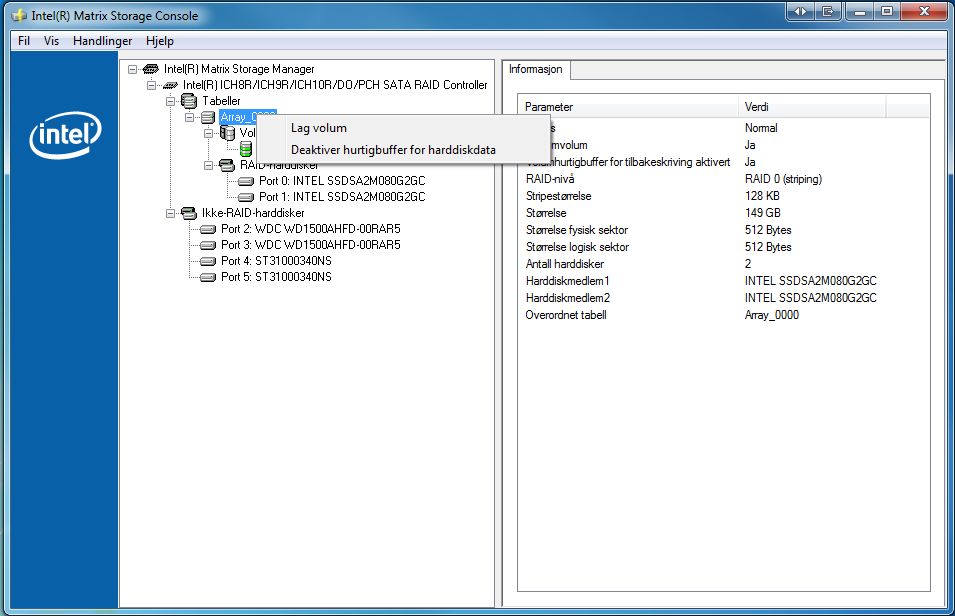Open the Handlinger menu
The height and width of the screenshot is (616, 955).
102,41
